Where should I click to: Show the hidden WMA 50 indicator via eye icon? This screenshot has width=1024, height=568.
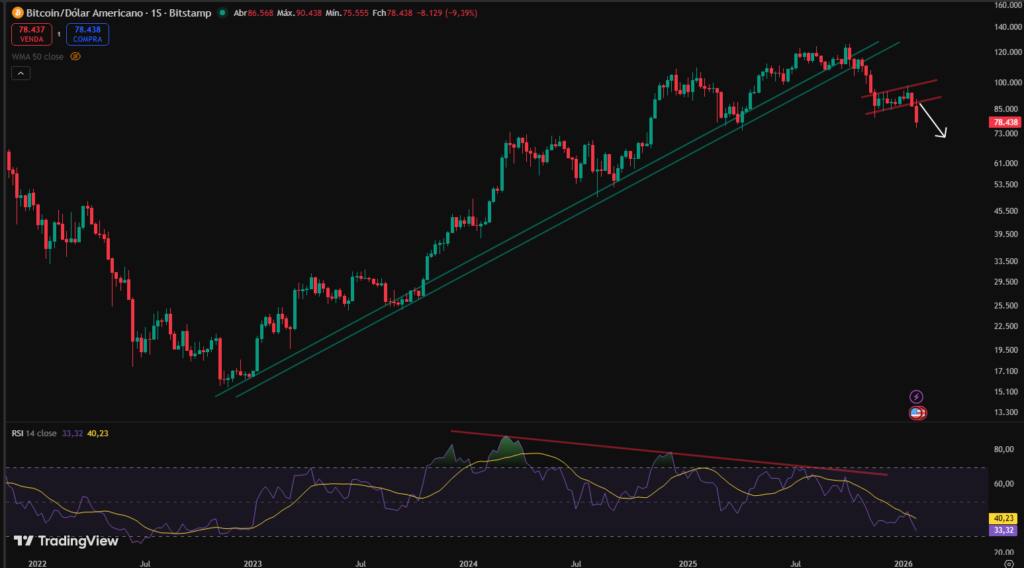click(x=75, y=57)
